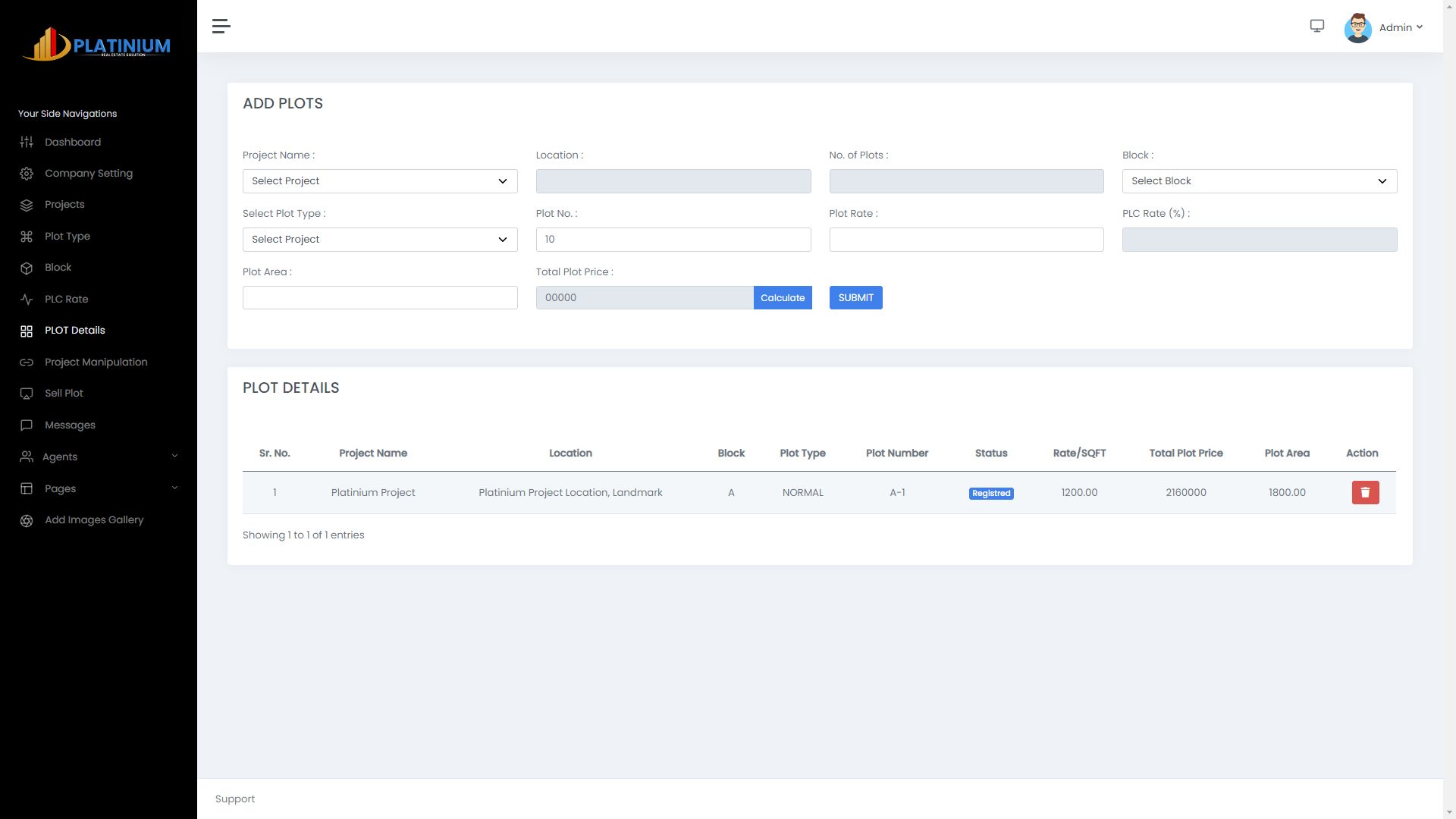
Task: Click the monitor screen icon in header
Action: point(1317,26)
